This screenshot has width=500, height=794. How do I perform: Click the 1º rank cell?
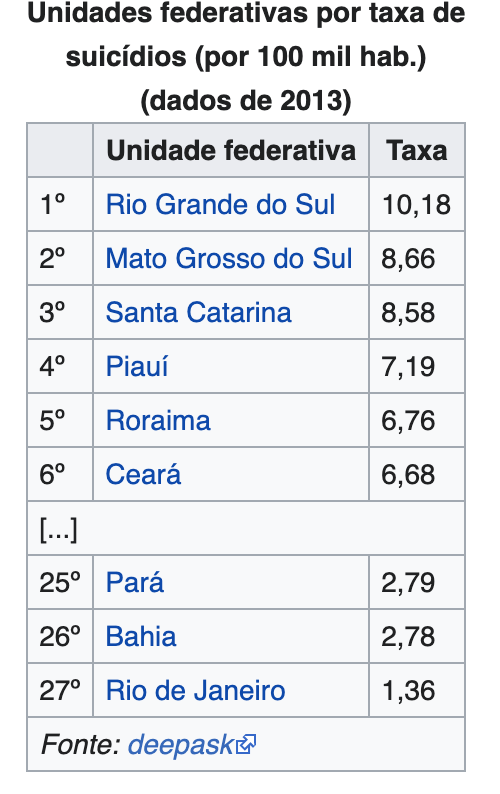tap(60, 205)
